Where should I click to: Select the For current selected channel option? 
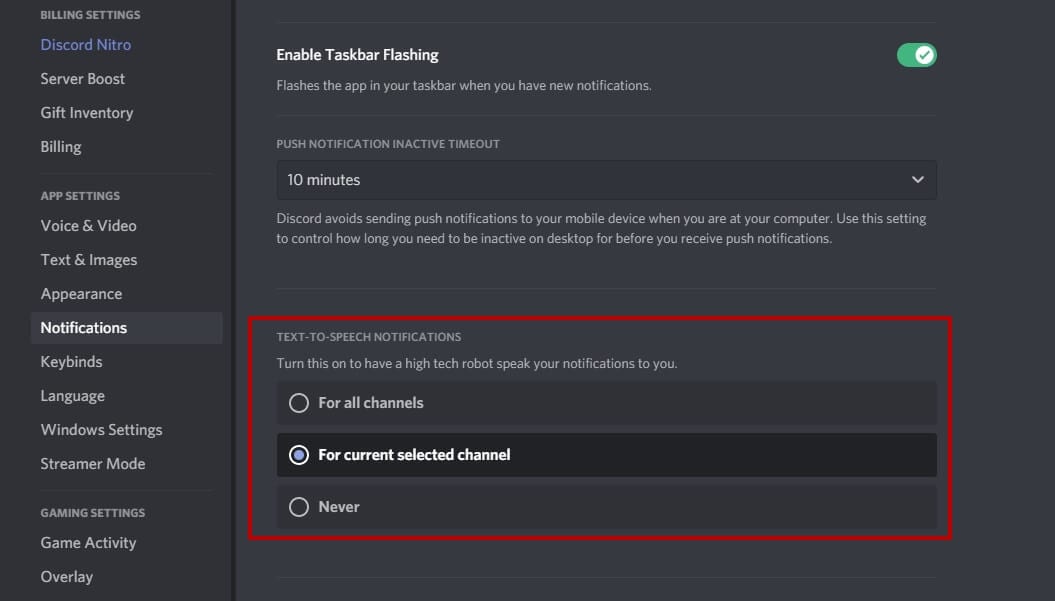[x=298, y=455]
